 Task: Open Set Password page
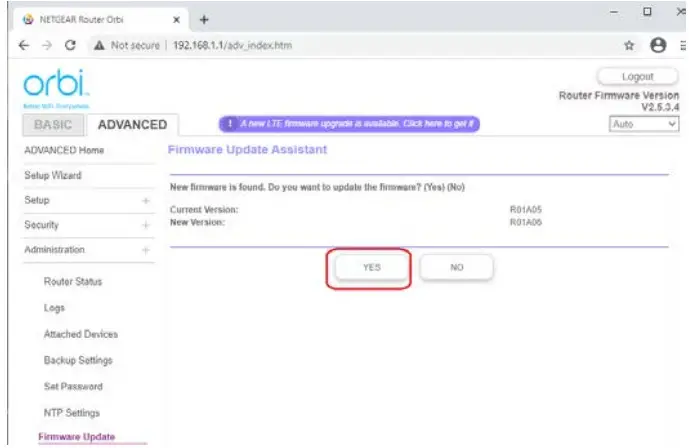click(x=73, y=387)
